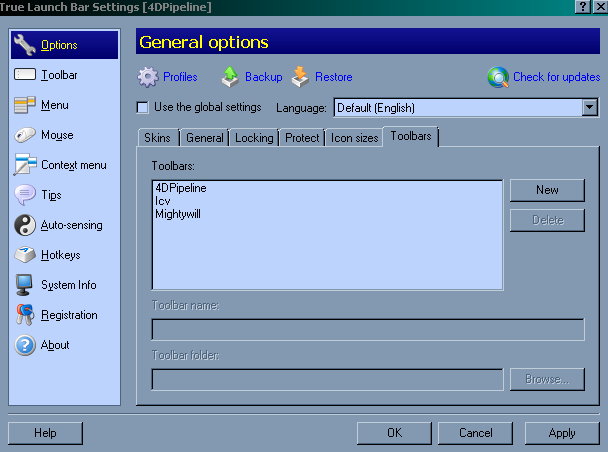Switch to the Protect tab
The height and width of the screenshot is (452, 608).
pyautogui.click(x=302, y=138)
